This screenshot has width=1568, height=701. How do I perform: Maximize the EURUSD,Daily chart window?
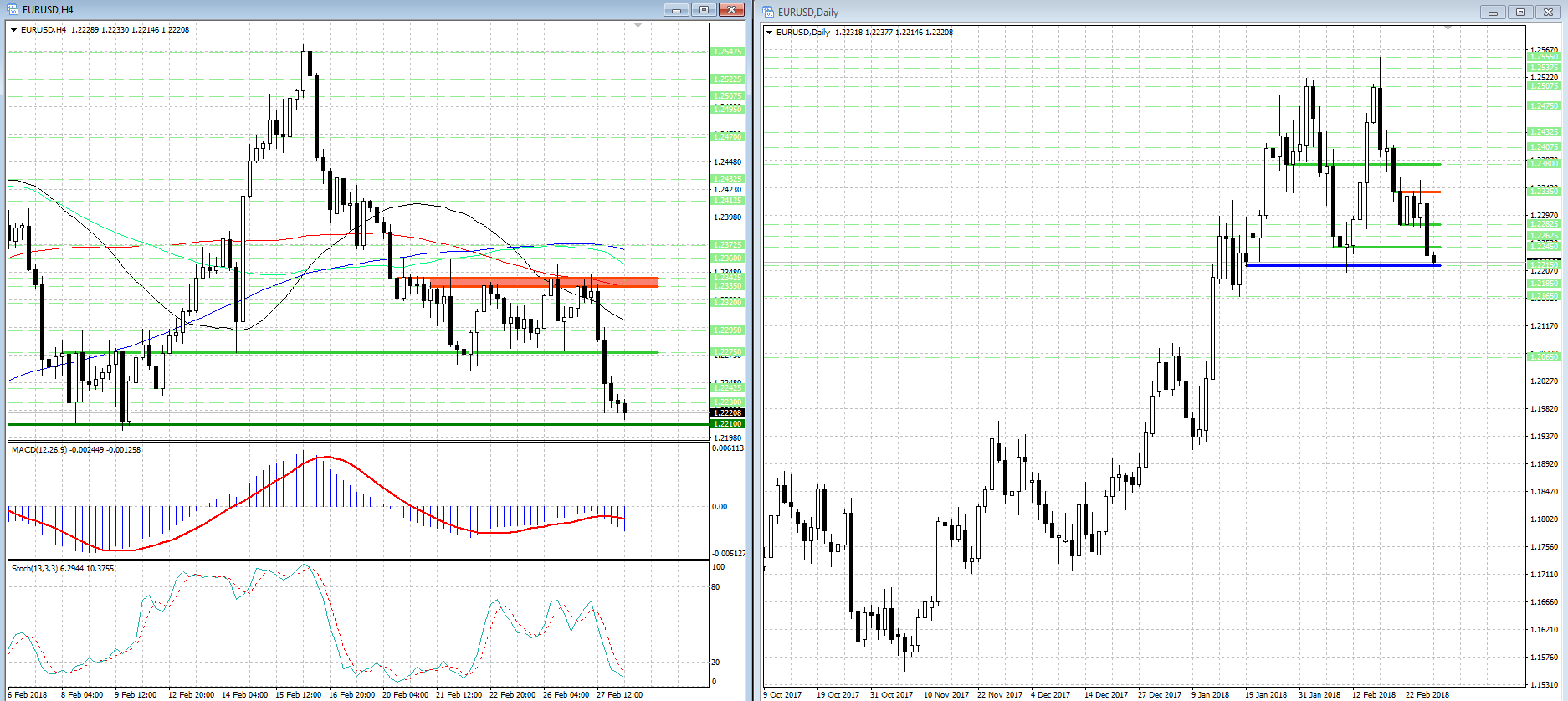(x=1520, y=13)
